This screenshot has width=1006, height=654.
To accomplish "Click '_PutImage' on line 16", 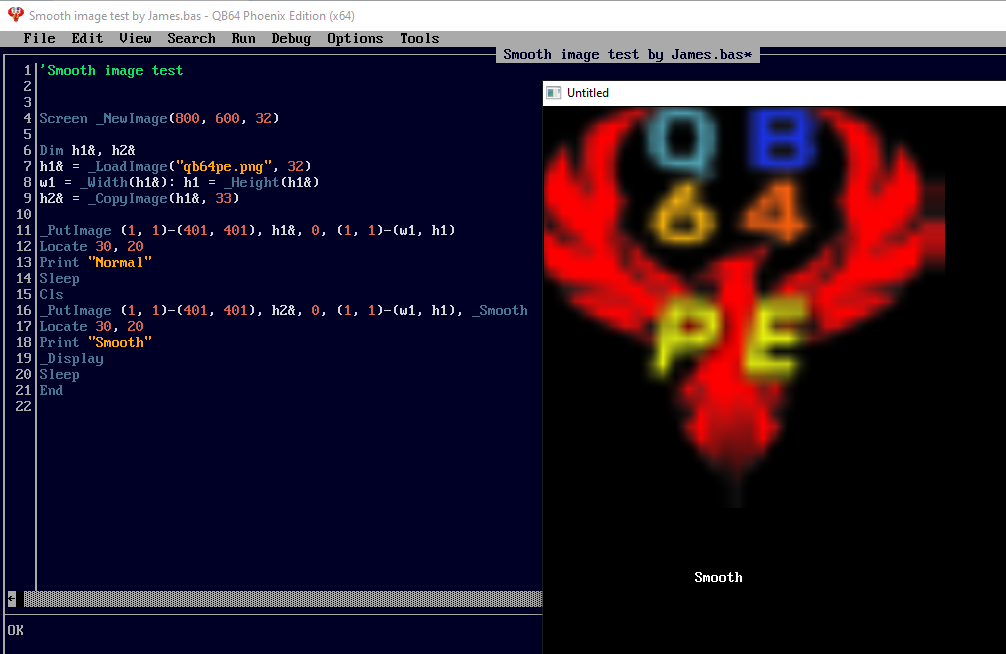I will [76, 311].
